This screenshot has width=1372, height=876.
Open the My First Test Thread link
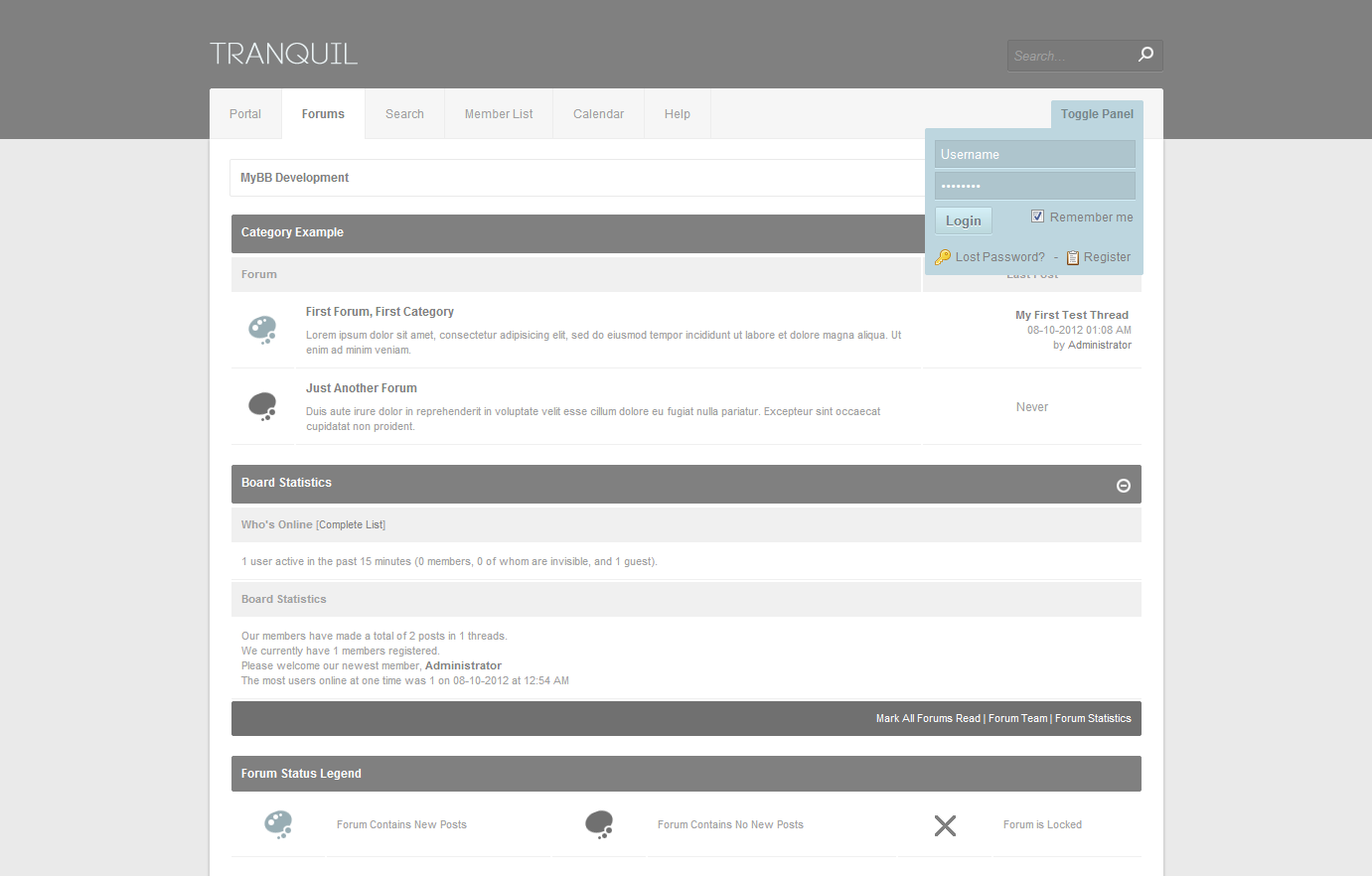pos(1071,315)
